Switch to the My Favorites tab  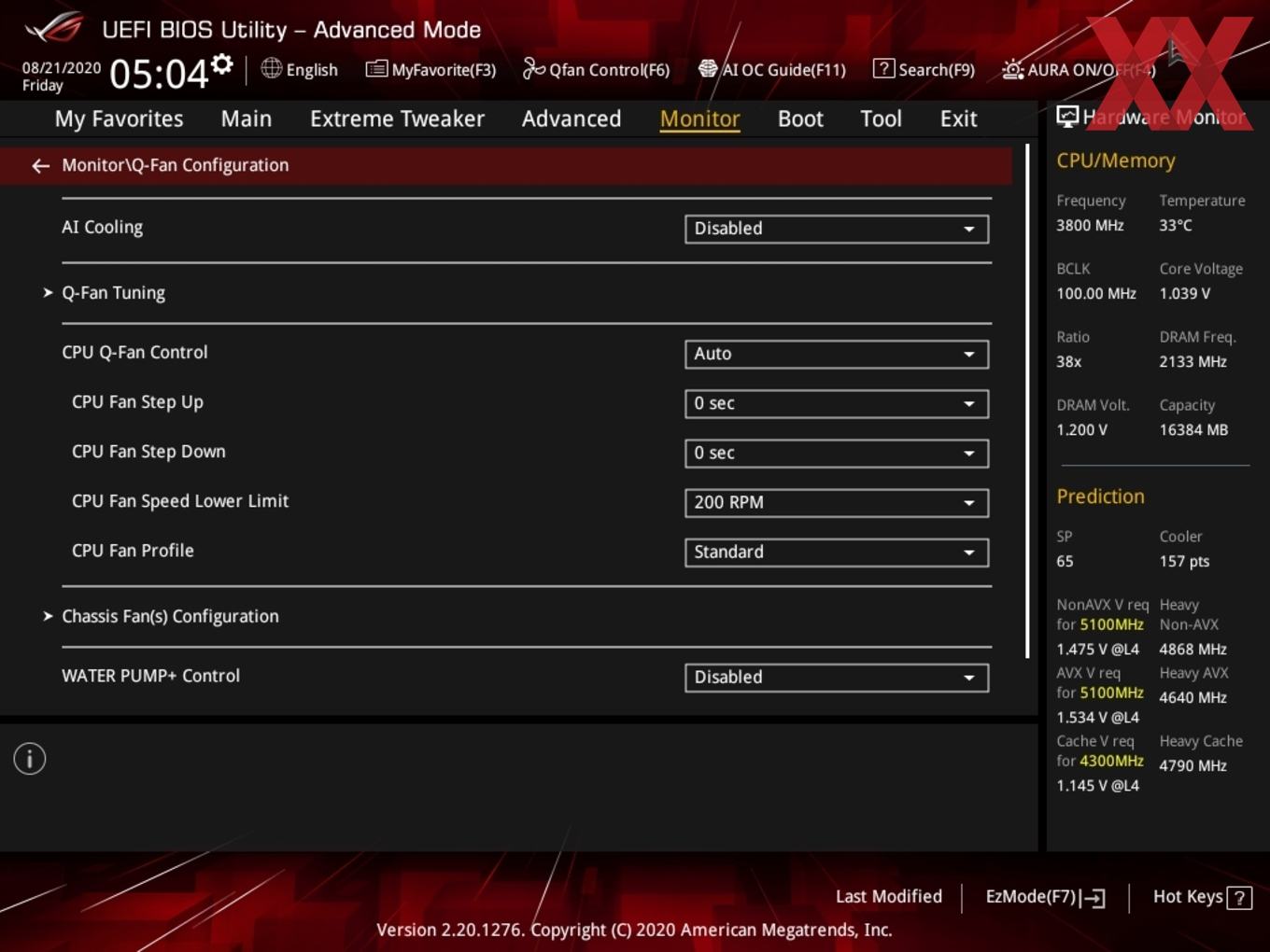click(x=119, y=119)
